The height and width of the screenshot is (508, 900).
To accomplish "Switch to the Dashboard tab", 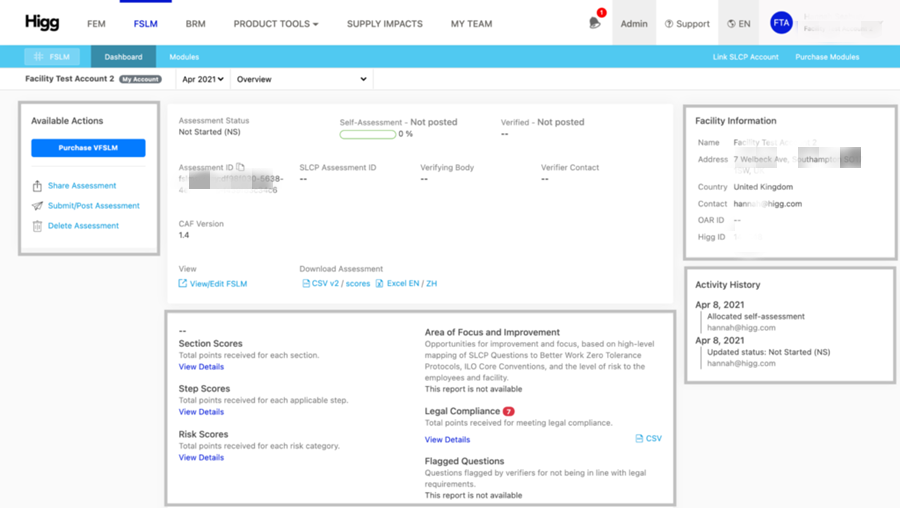I will pos(123,57).
